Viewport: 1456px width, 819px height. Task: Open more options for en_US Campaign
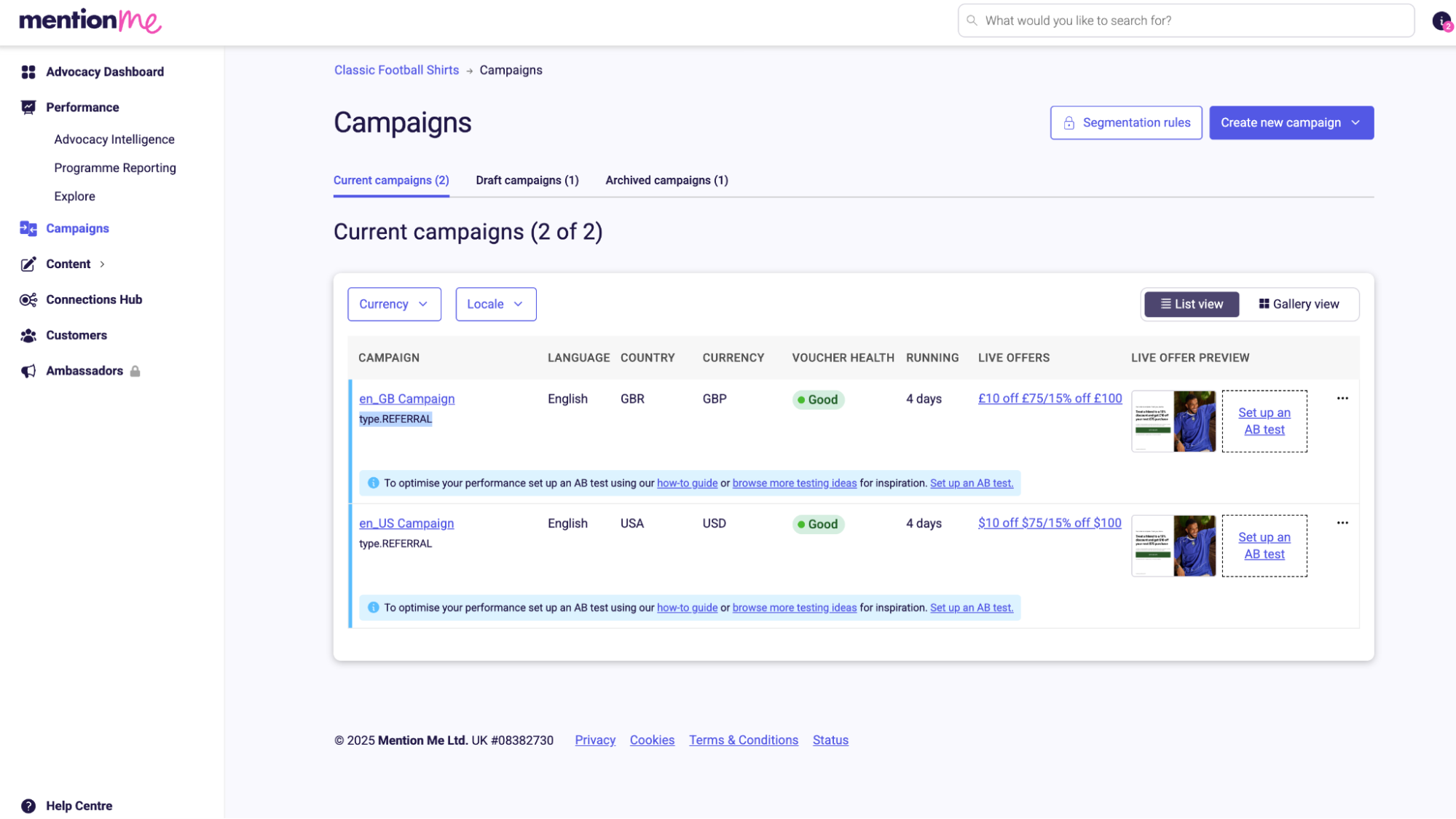[x=1342, y=522]
